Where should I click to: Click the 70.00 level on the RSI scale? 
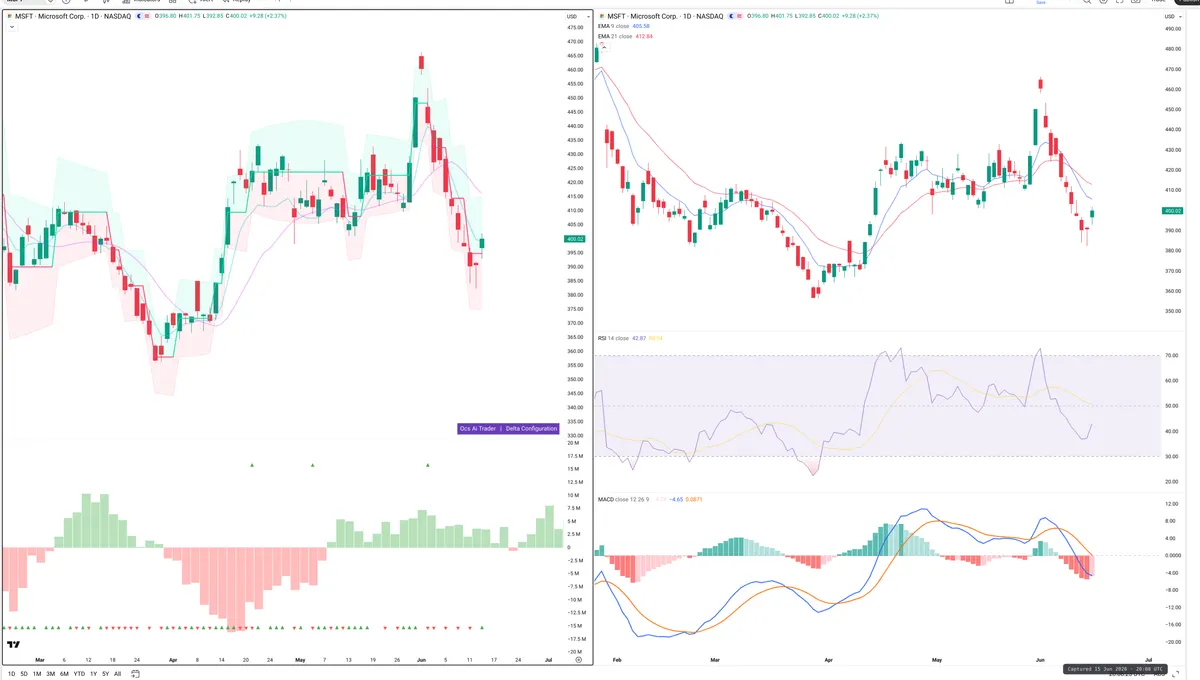pos(1173,355)
